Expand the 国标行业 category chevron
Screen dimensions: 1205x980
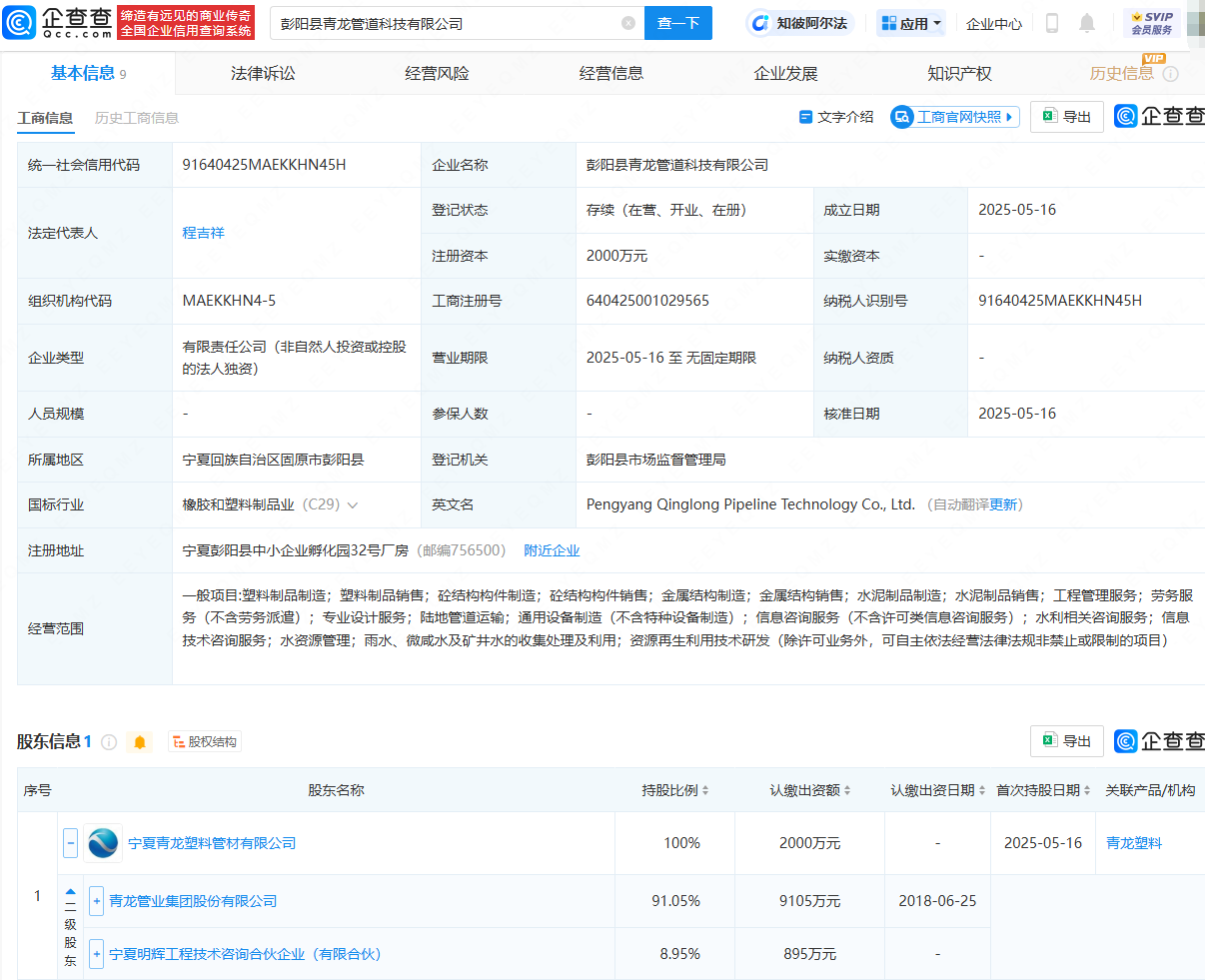click(353, 505)
